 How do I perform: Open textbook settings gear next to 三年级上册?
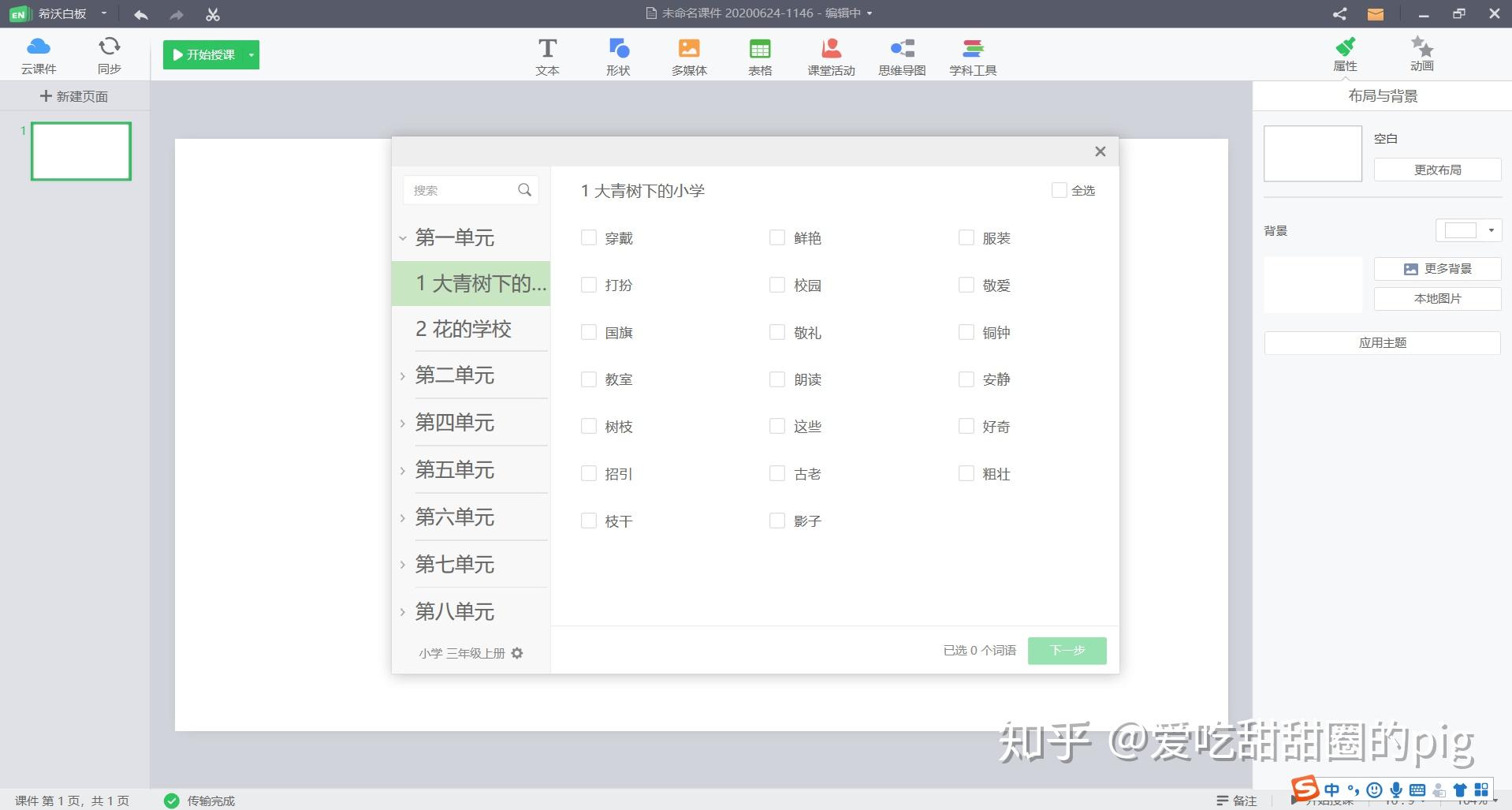click(517, 653)
